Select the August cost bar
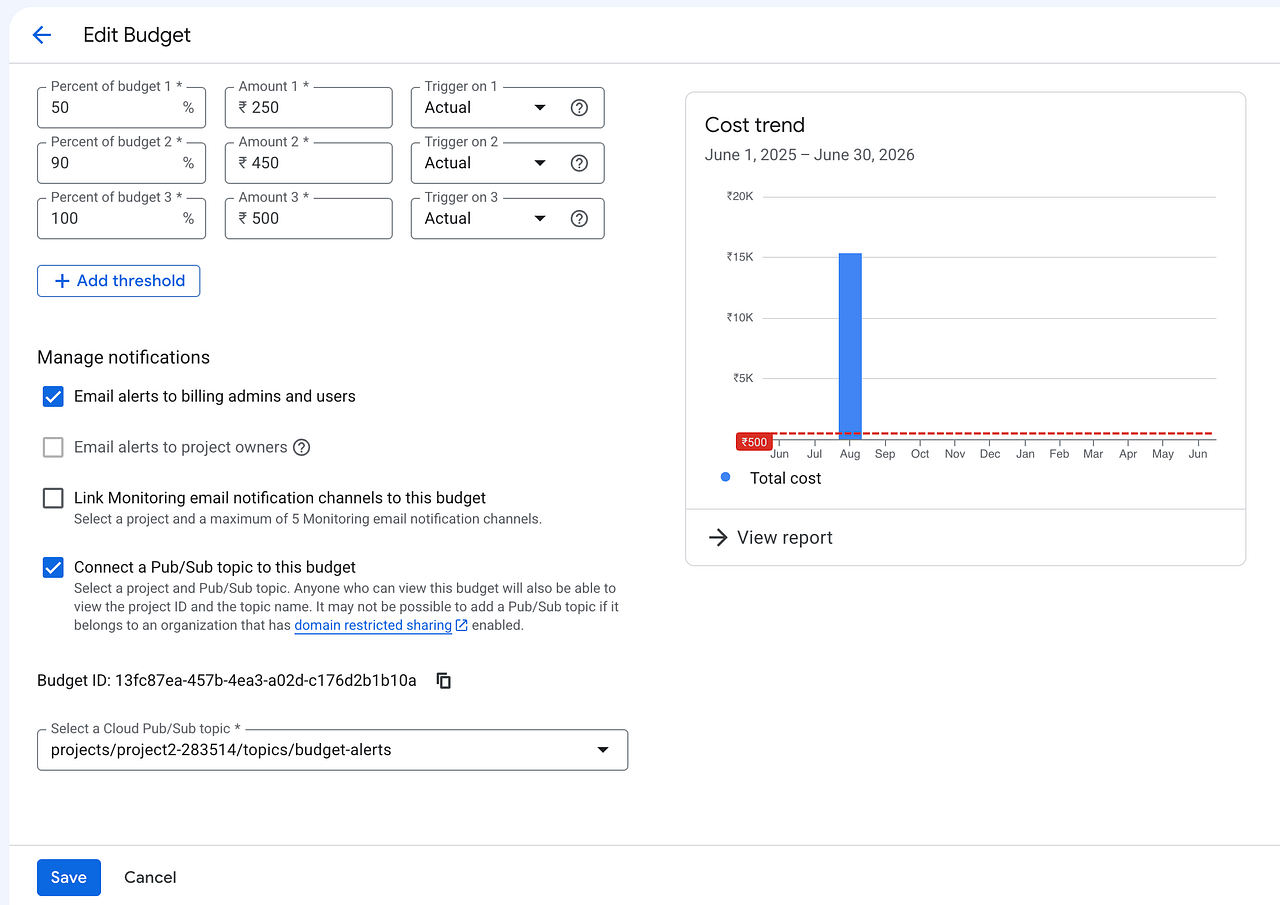1280x905 pixels. coord(850,346)
